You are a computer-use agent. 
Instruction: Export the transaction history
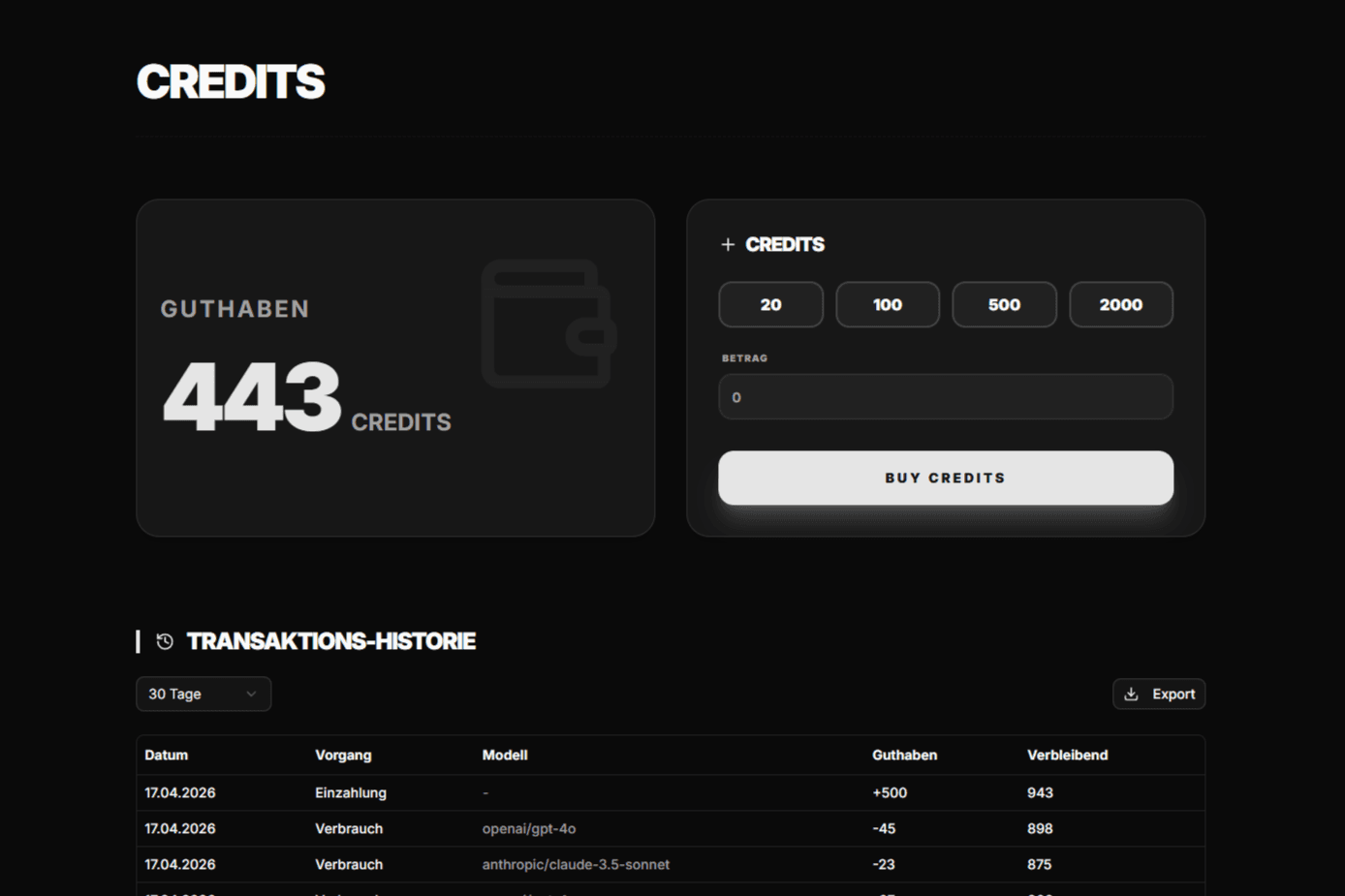click(1159, 694)
